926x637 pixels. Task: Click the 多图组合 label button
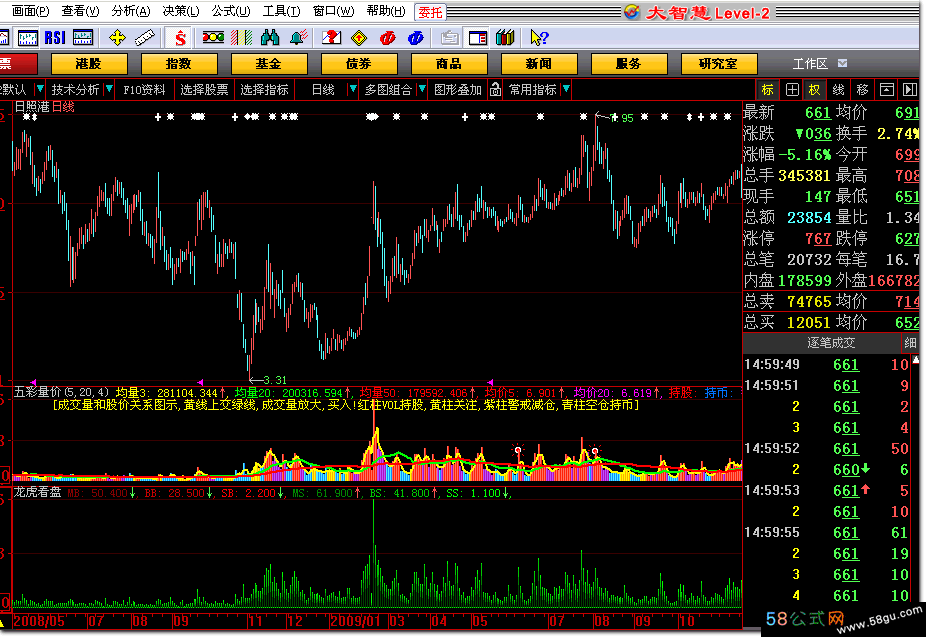(388, 90)
